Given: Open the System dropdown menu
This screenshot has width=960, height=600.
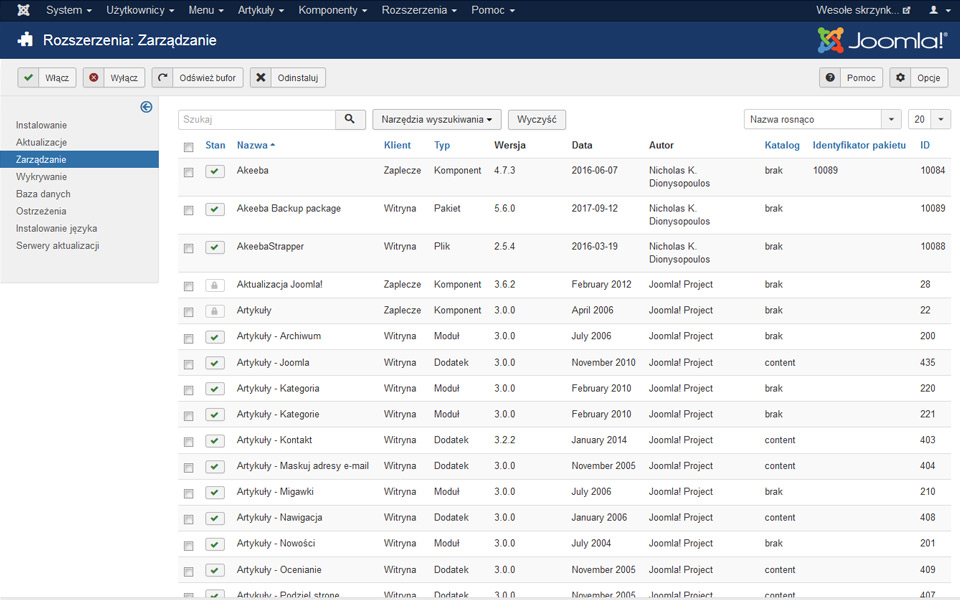Looking at the screenshot, I should [69, 10].
